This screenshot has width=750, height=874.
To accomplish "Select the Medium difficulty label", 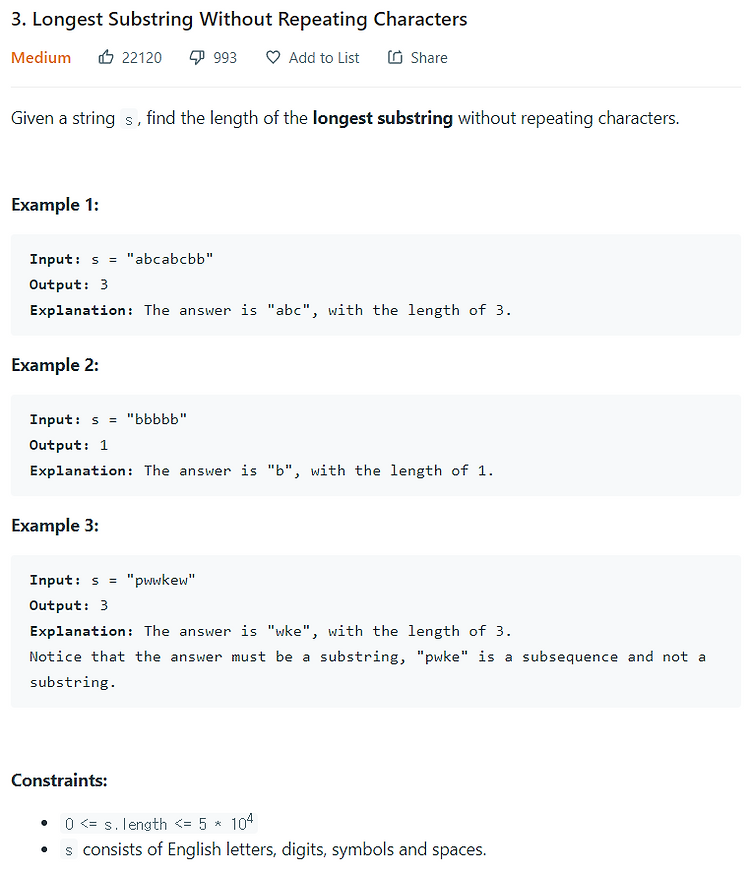I will (x=41, y=57).
